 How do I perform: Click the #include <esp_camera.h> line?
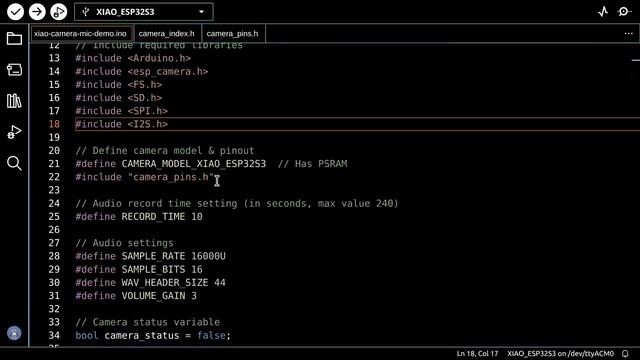click(142, 71)
